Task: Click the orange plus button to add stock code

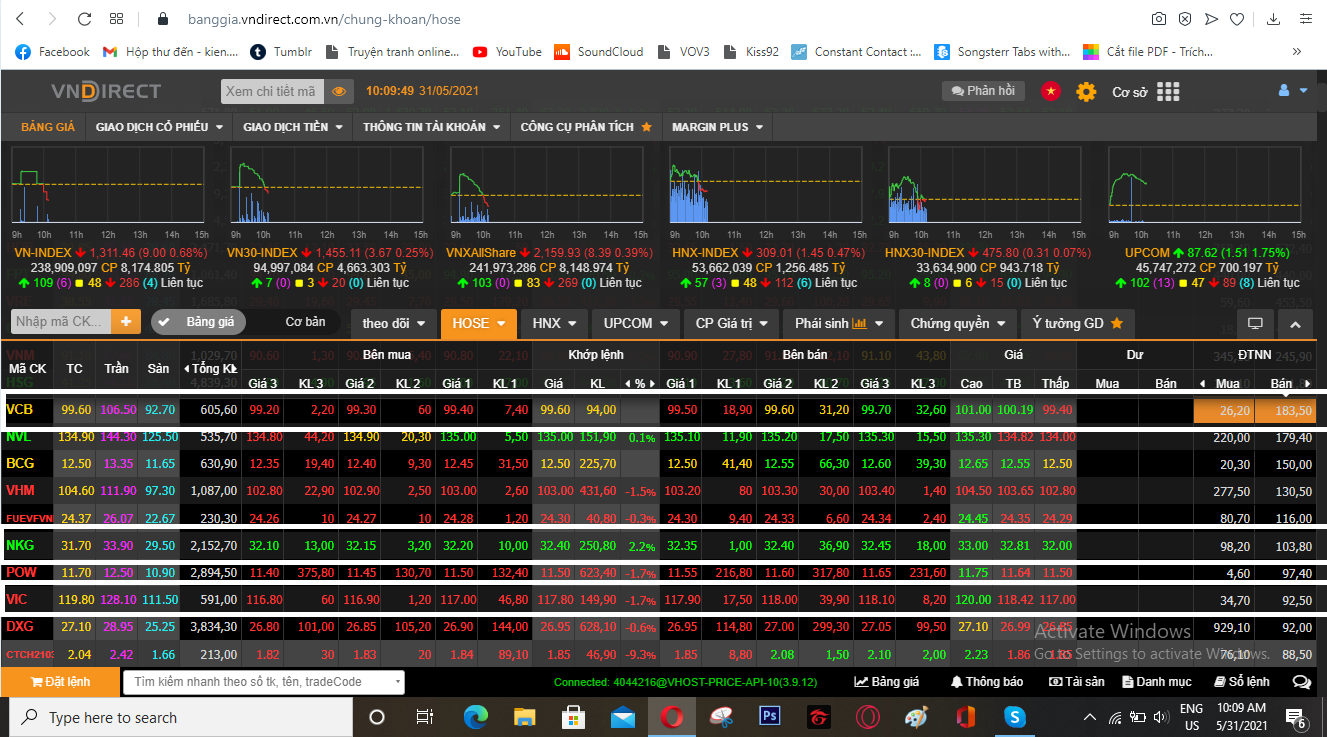Action: [126, 322]
